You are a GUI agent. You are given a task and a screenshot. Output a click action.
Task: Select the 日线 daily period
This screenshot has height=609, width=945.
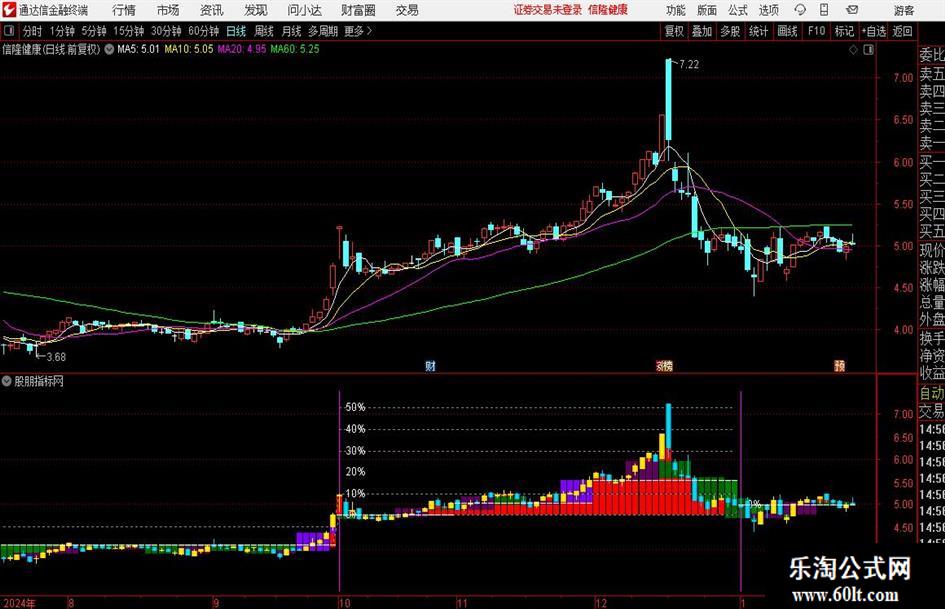tap(236, 31)
